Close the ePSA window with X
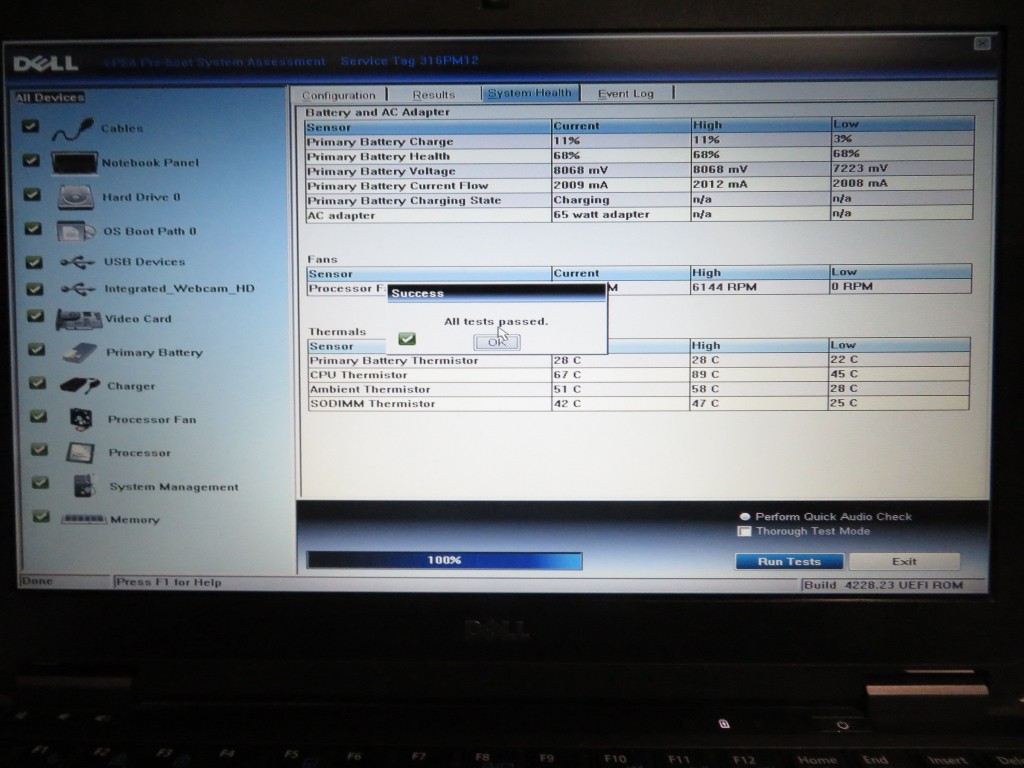Screen dimensions: 1024x768 [982, 44]
